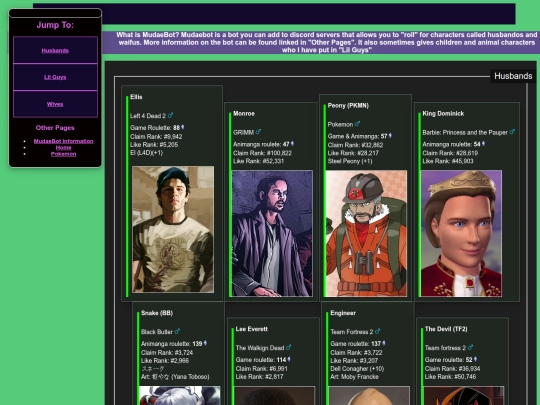Click the kakera gem icon next to Lee Everett's 114
Screen dimensions: 540x405
(x=289, y=359)
